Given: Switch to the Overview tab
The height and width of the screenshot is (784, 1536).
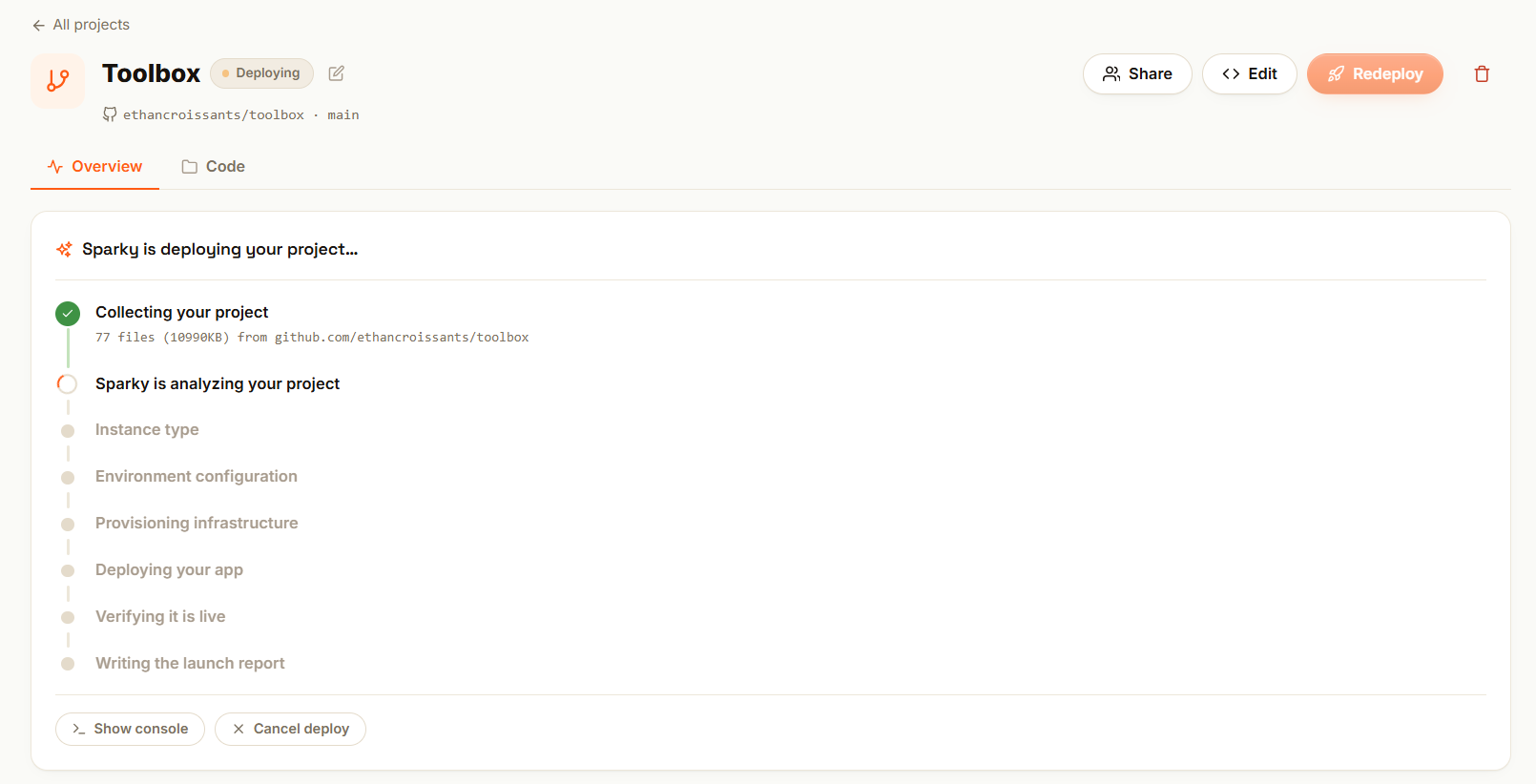Looking at the screenshot, I should point(94,167).
